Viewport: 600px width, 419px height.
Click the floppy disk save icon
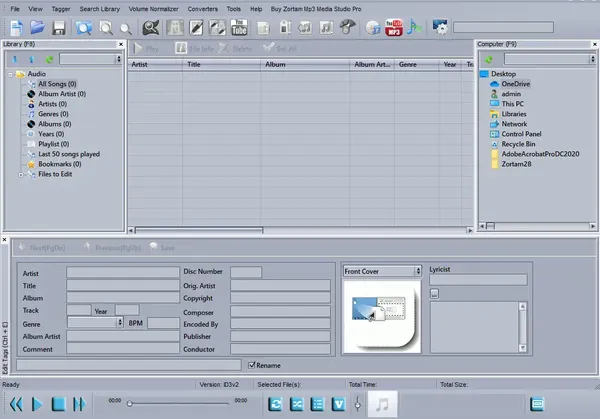(x=59, y=28)
